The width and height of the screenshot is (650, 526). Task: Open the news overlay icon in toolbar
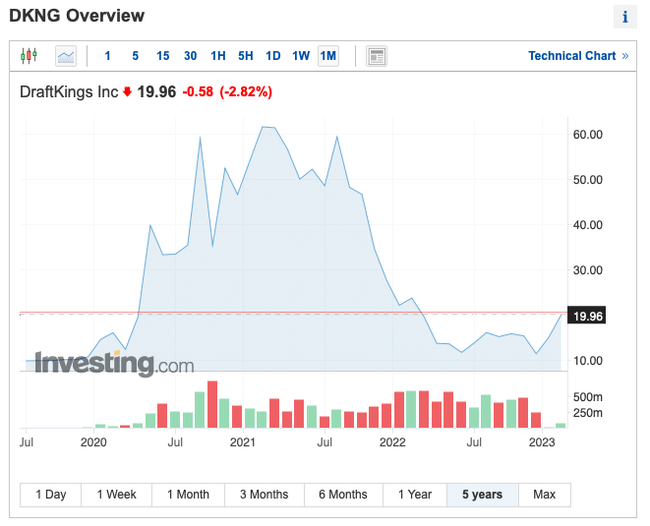(376, 56)
